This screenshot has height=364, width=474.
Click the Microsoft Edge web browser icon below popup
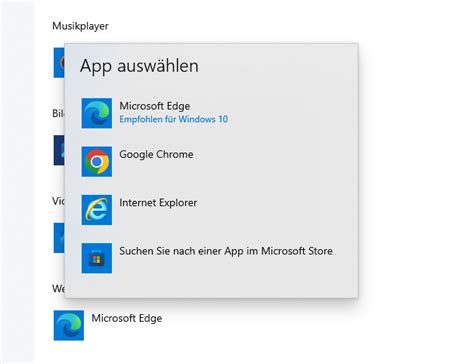[x=69, y=325]
